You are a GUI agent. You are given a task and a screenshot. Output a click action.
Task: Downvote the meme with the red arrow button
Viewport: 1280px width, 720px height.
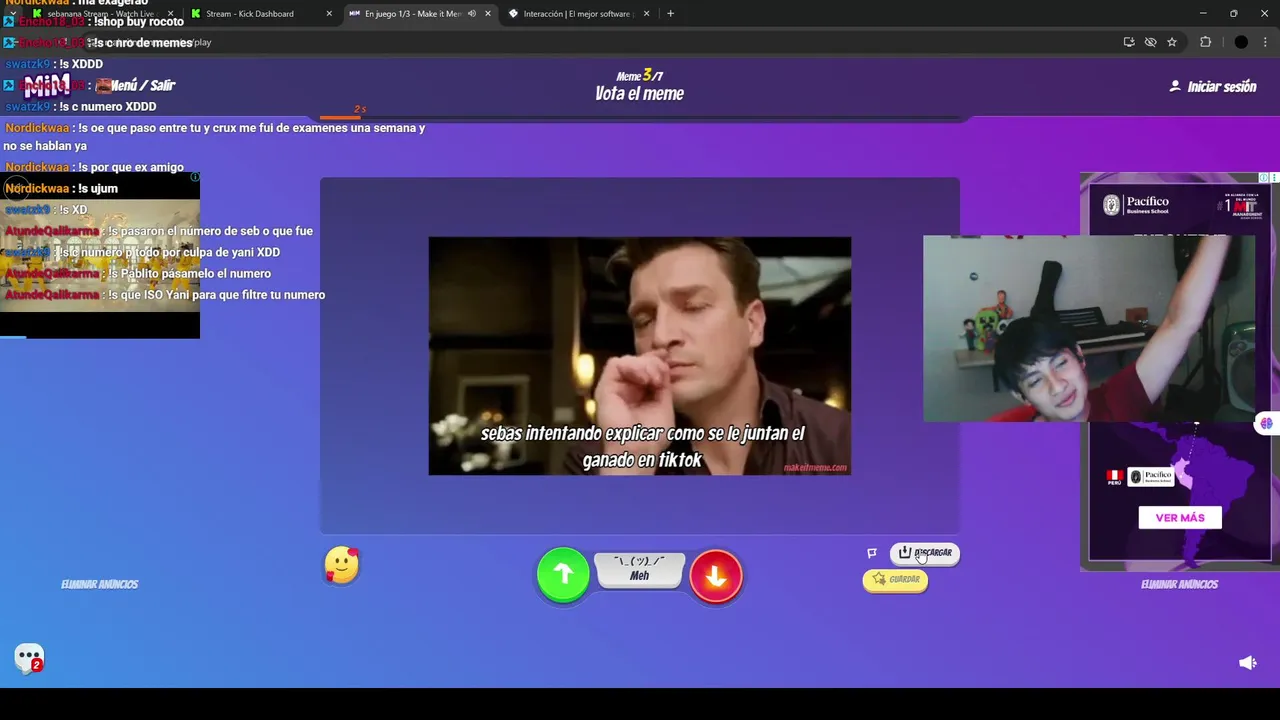716,575
